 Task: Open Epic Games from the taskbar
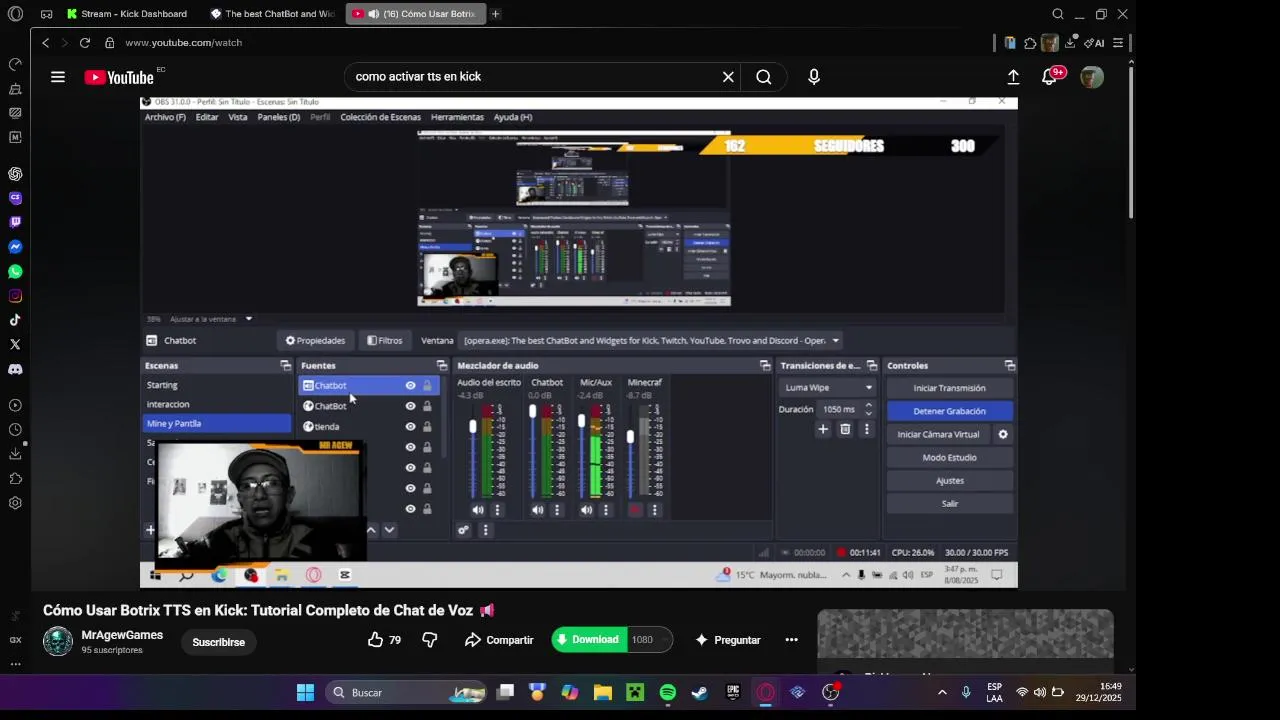pyautogui.click(x=733, y=692)
